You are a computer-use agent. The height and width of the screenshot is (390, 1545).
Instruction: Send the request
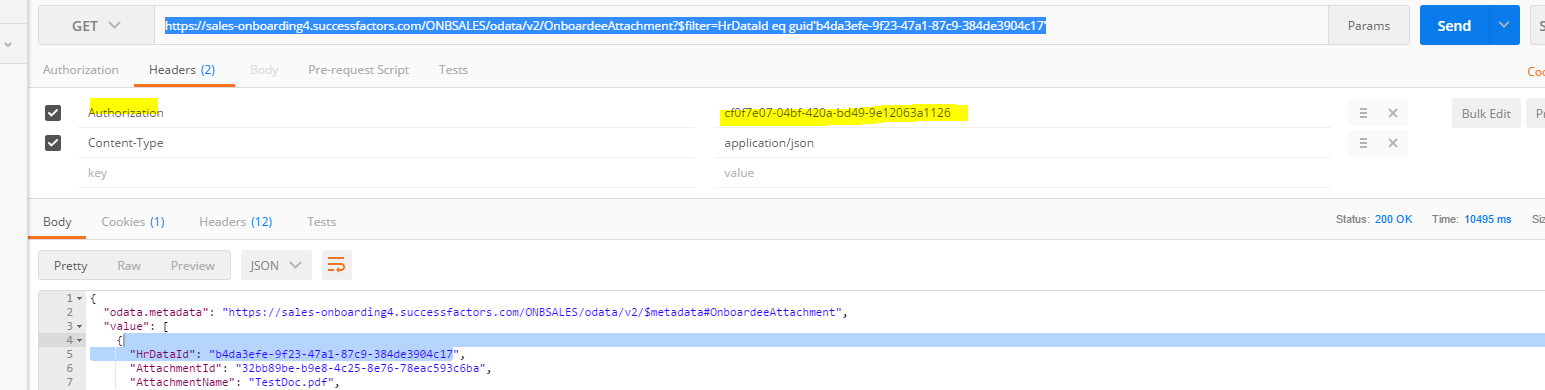[1454, 26]
